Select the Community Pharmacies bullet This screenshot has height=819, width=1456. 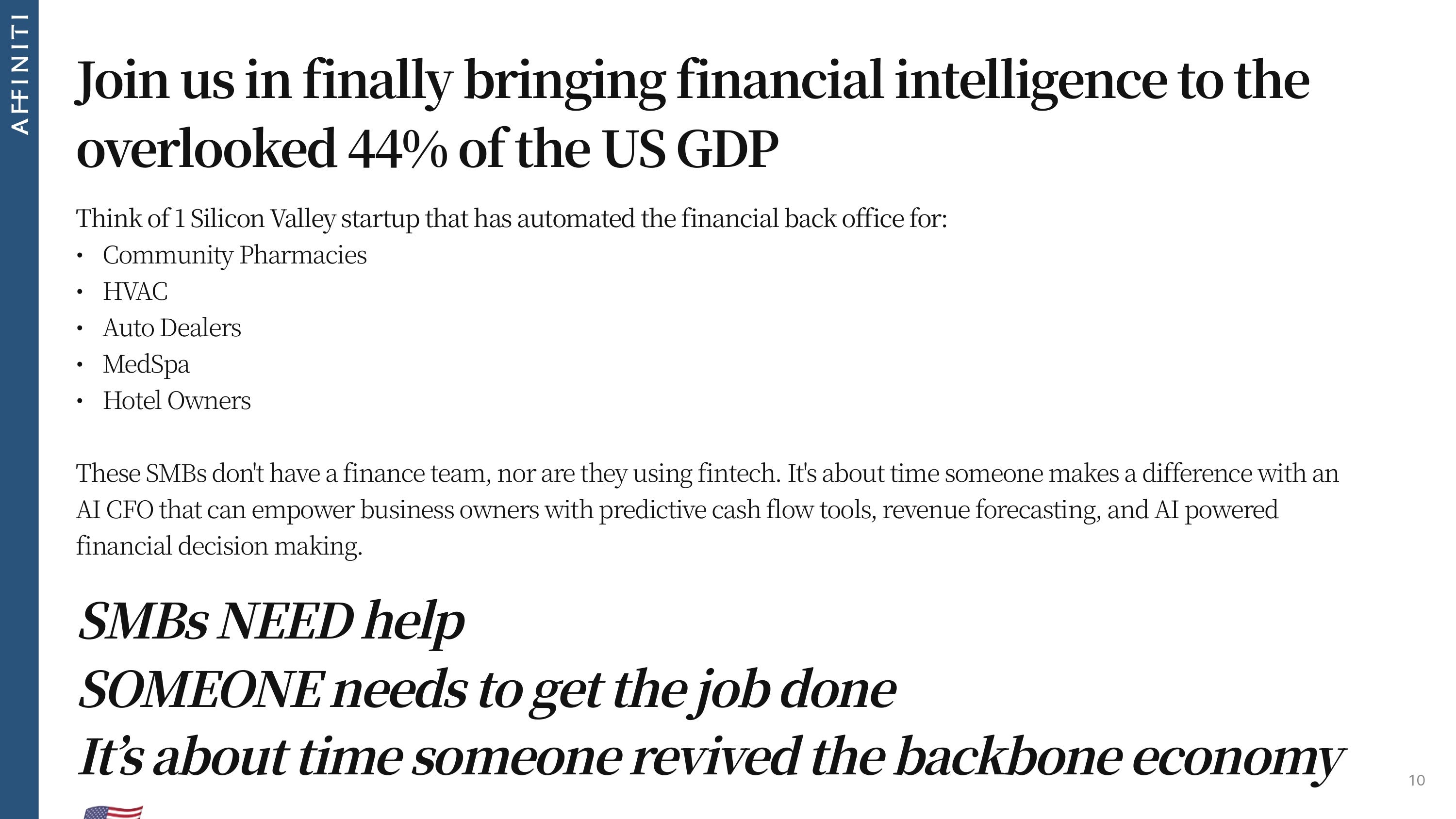[234, 256]
